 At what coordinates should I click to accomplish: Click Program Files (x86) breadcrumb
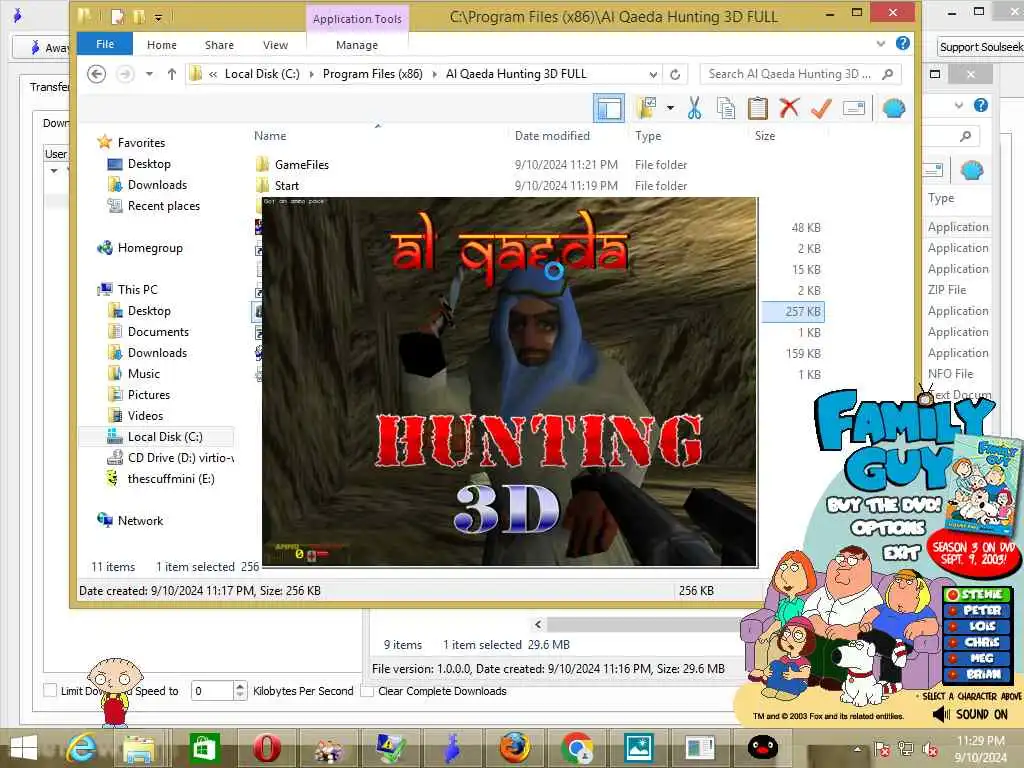click(372, 74)
